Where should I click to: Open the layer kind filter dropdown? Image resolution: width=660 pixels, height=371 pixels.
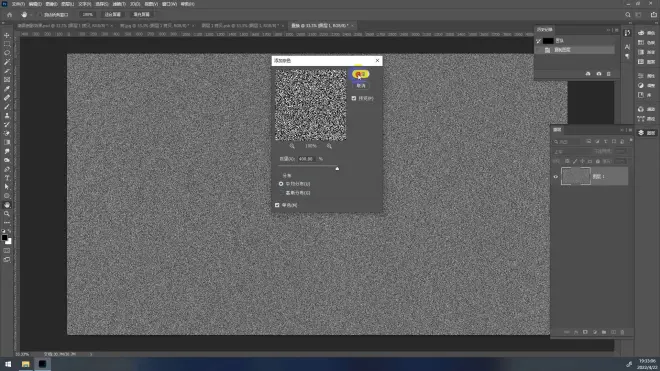(x=567, y=142)
